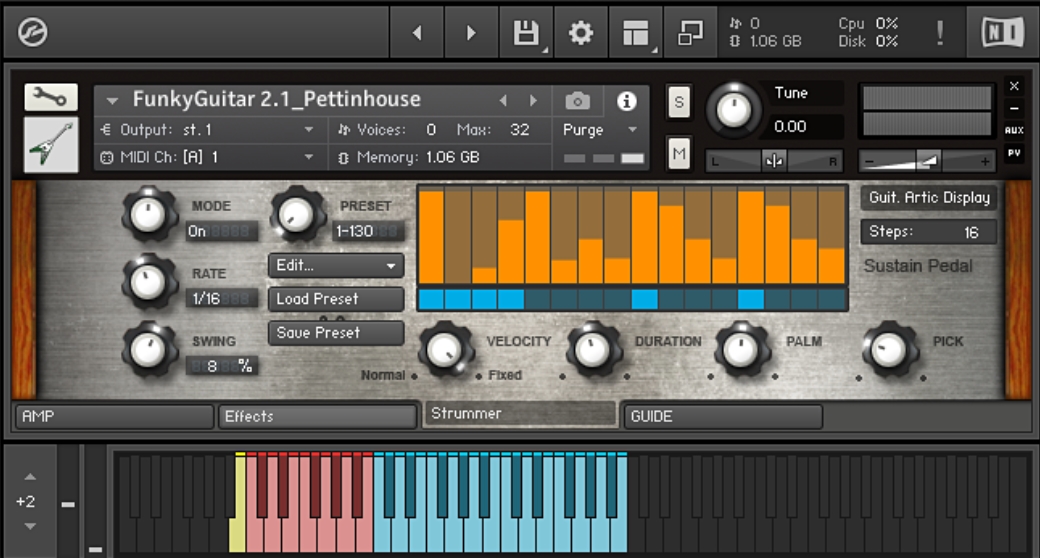Click the RATE knob
Image resolution: width=1040 pixels, height=558 pixels.
[149, 282]
